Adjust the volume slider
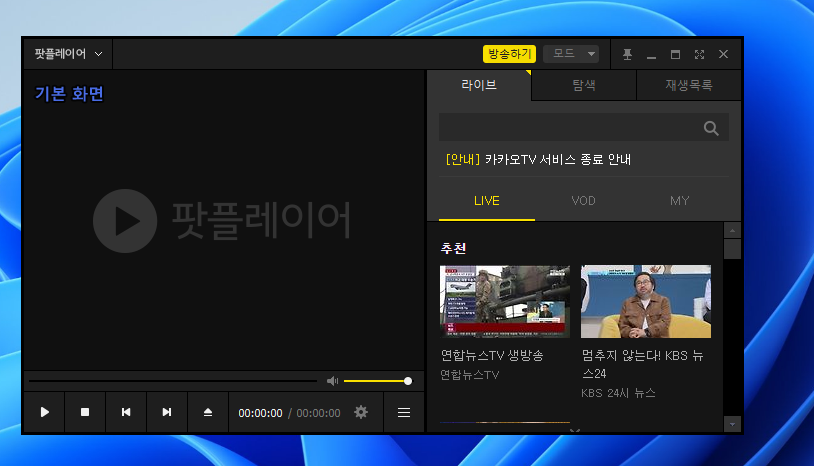The width and height of the screenshot is (814, 466). [x=377, y=381]
